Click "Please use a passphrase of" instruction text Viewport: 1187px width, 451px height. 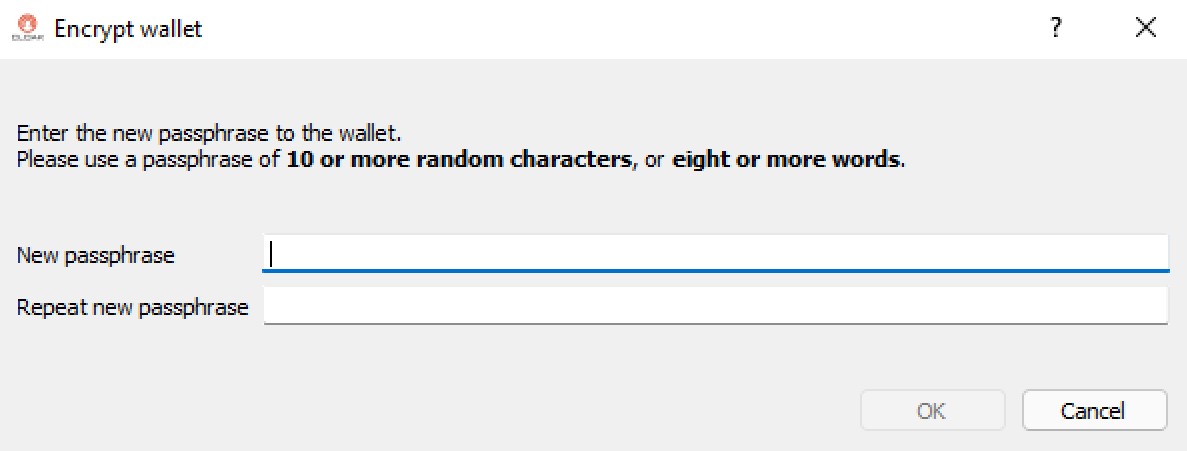150,160
